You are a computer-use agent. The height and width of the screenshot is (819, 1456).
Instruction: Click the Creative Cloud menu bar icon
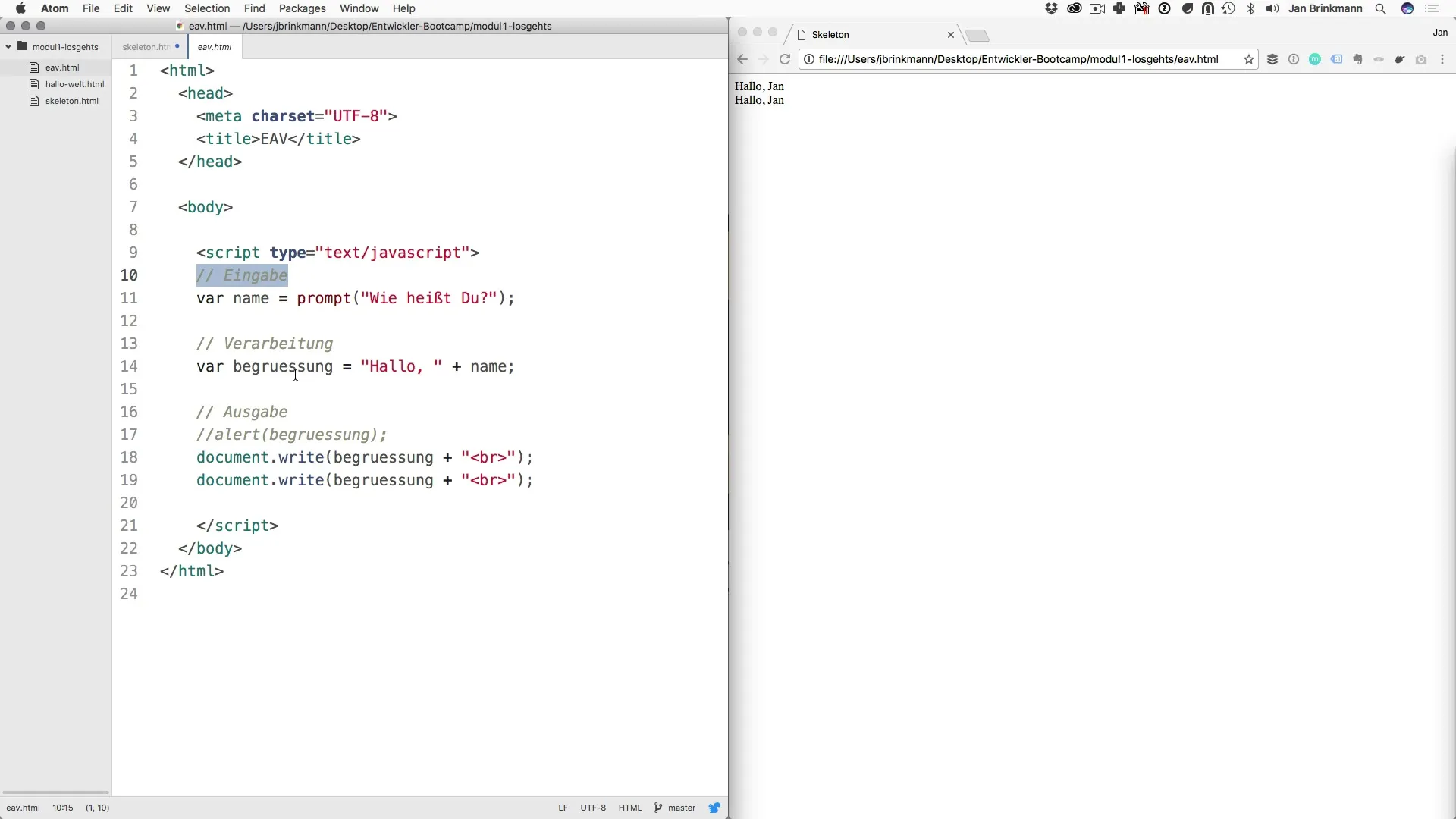1074,8
